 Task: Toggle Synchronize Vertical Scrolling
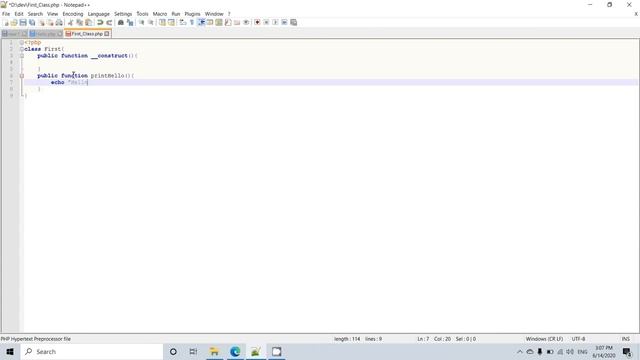pos(162,22)
